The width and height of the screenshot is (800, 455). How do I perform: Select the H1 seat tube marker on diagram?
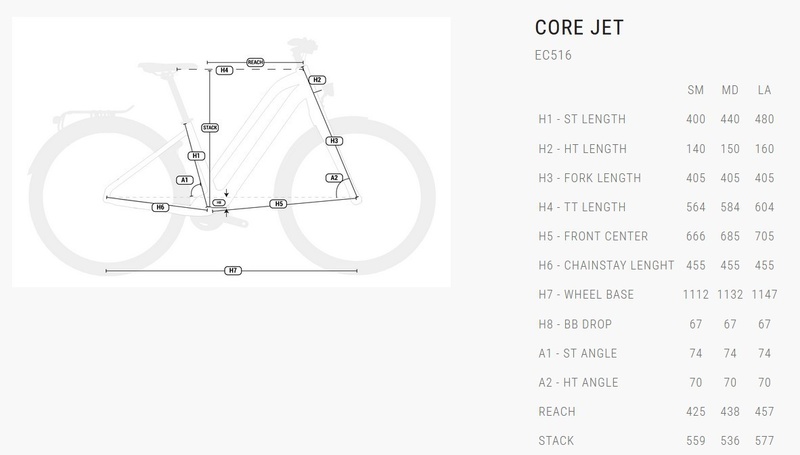[196, 156]
